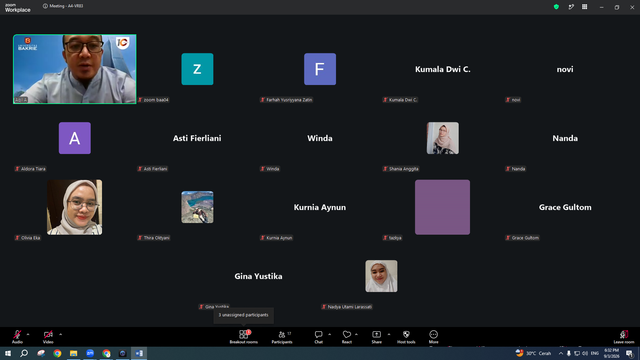Screen dimensions: 640x360
Task: Open the Windows Start menu
Action: (8, 353)
